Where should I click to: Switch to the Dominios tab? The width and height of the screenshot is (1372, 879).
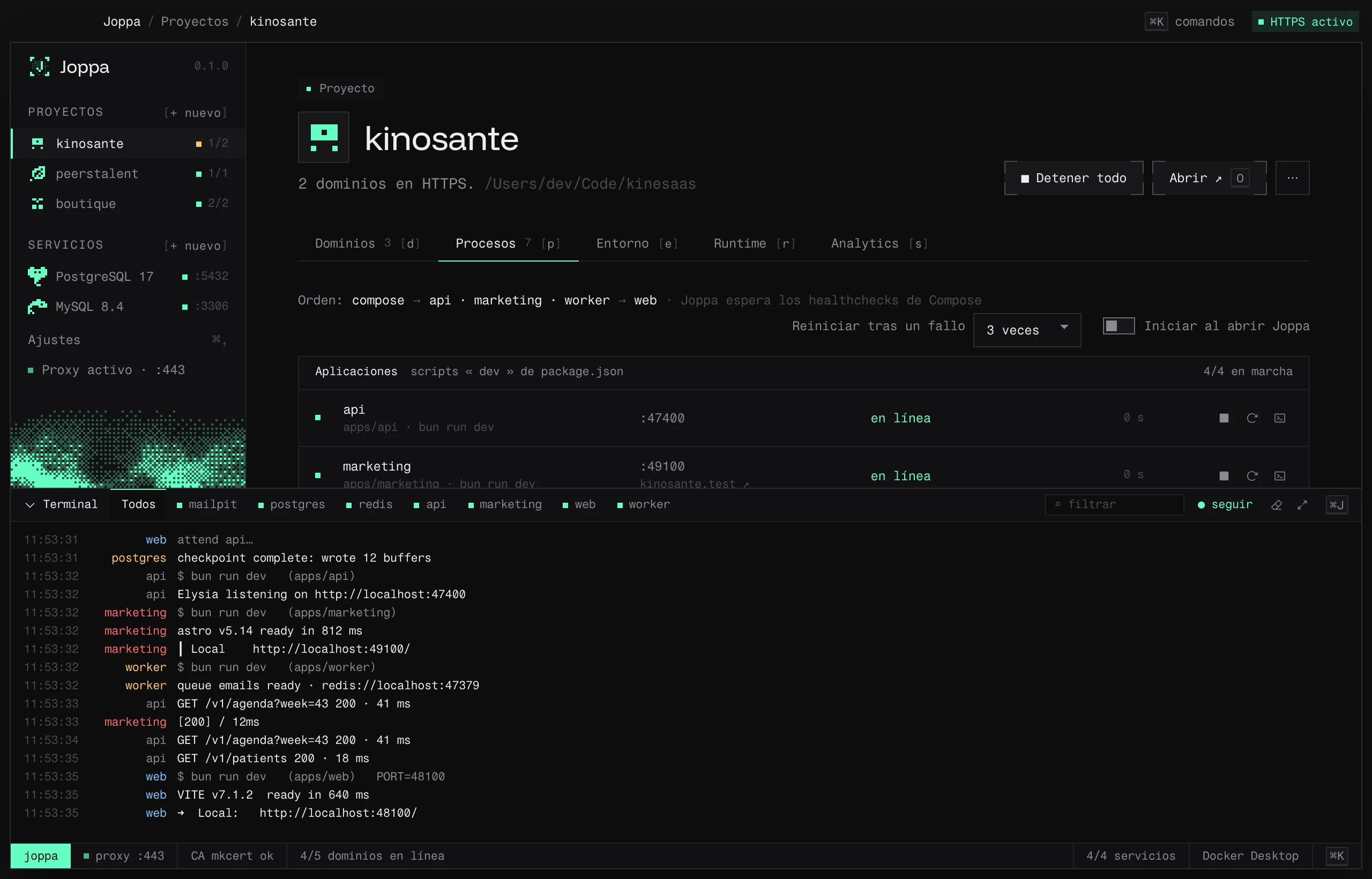[x=368, y=243]
